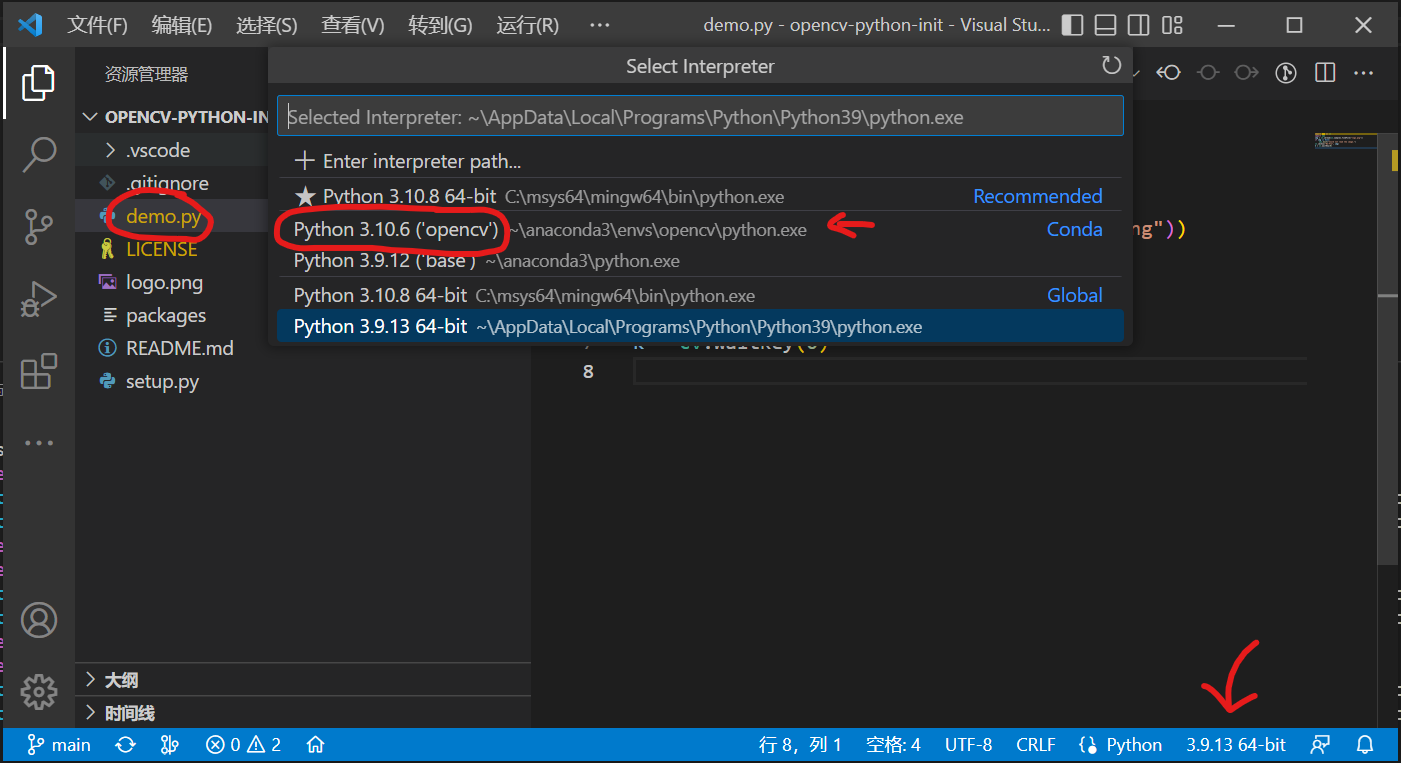Toggle the primary side bar layout icon
The width and height of the screenshot is (1401, 763).
click(1072, 25)
